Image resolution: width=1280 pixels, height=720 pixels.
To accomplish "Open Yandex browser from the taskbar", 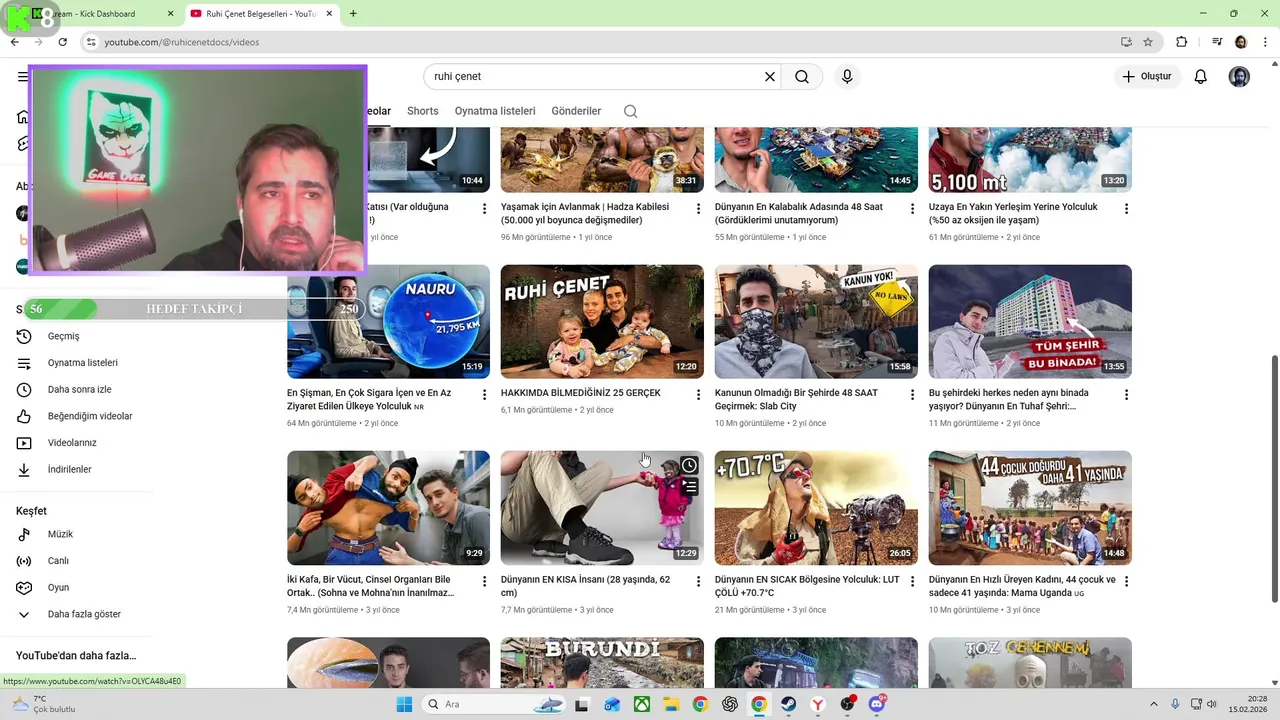I will pyautogui.click(x=818, y=704).
